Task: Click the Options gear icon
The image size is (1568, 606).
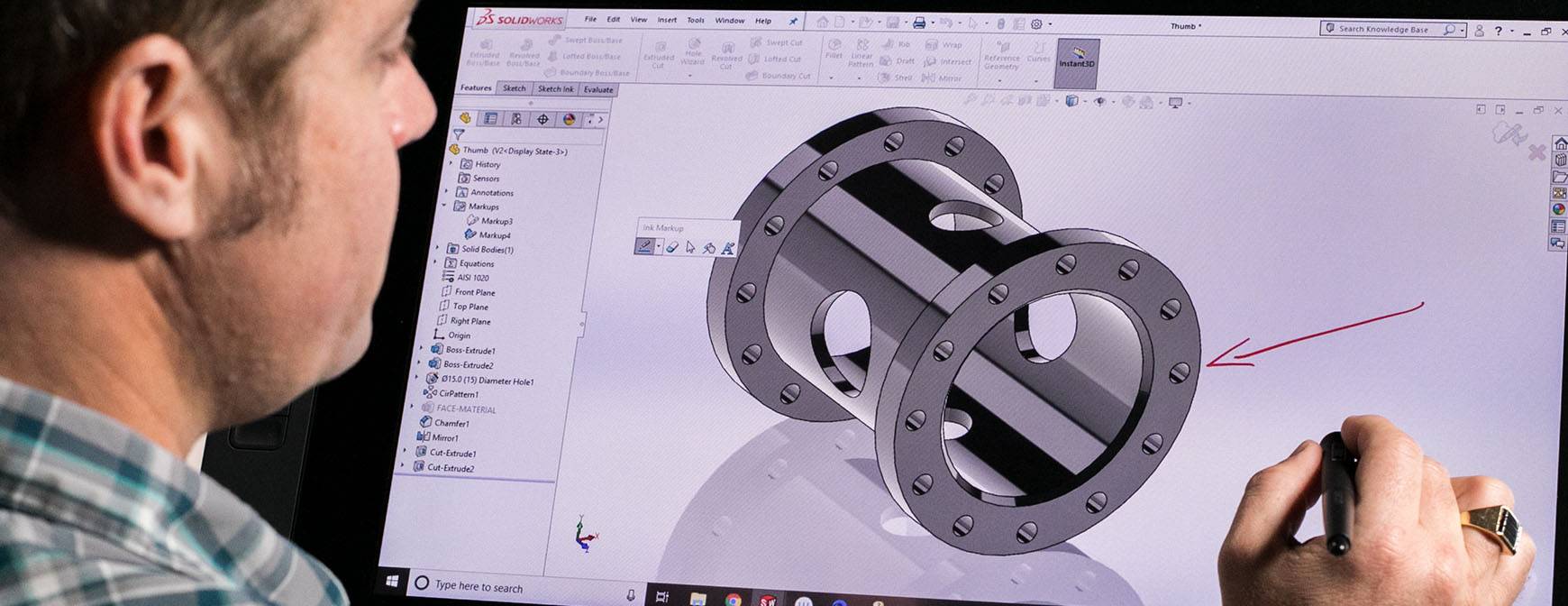Action: (x=1036, y=23)
